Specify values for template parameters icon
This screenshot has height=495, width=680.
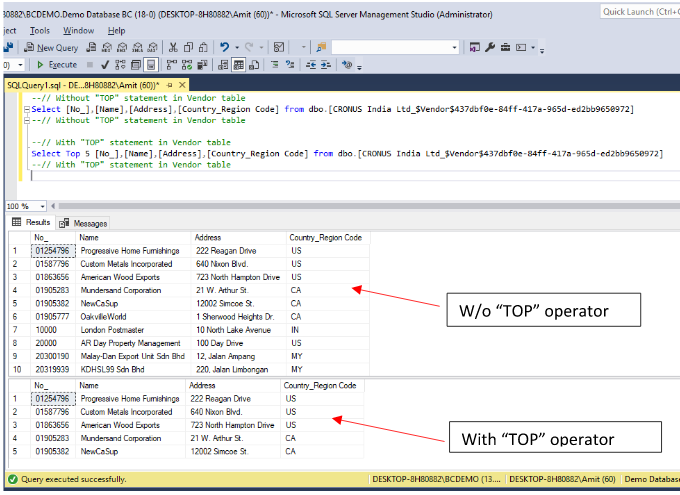[347, 65]
